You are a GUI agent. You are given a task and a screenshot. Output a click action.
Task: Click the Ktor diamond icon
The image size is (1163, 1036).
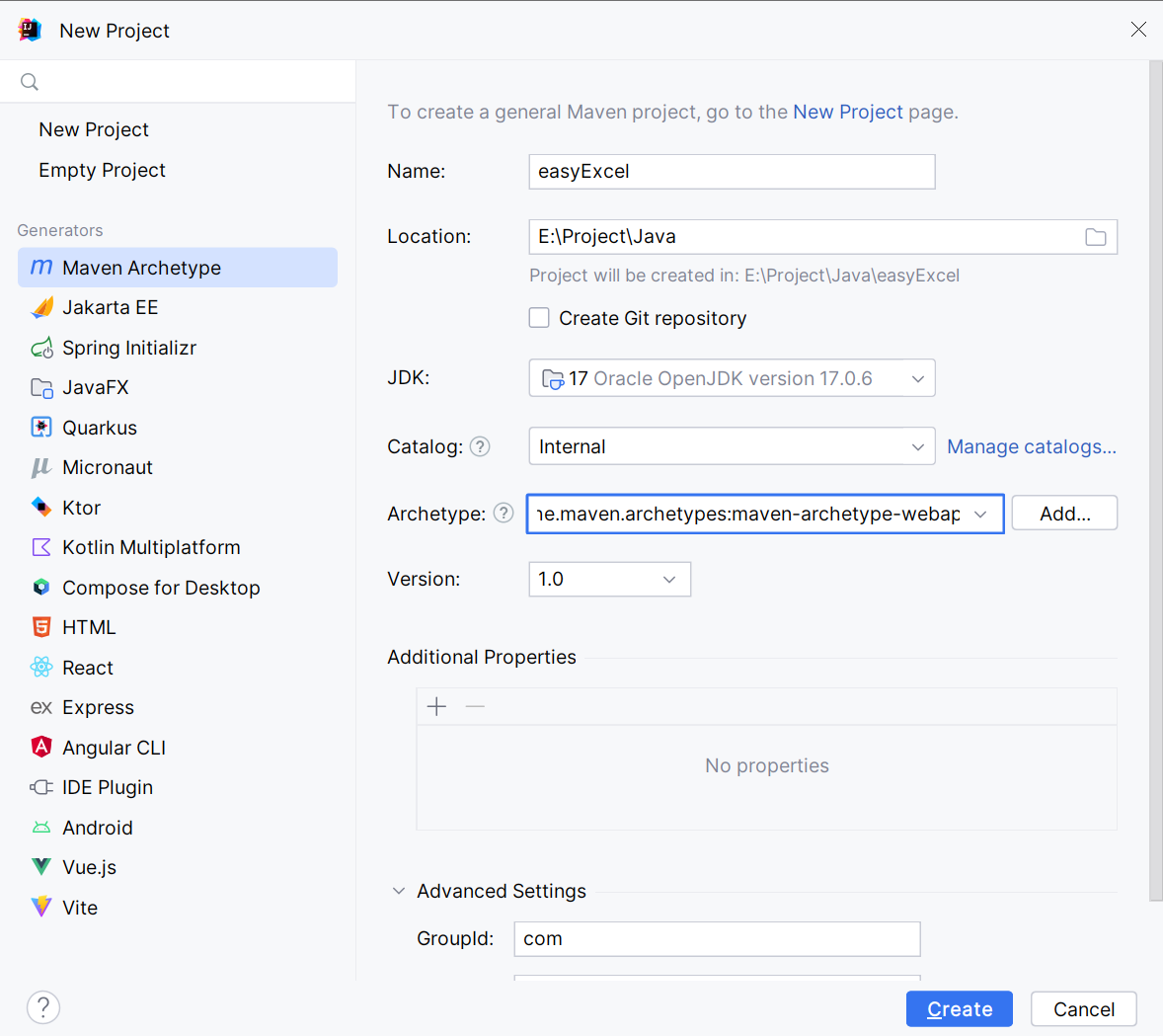(41, 508)
